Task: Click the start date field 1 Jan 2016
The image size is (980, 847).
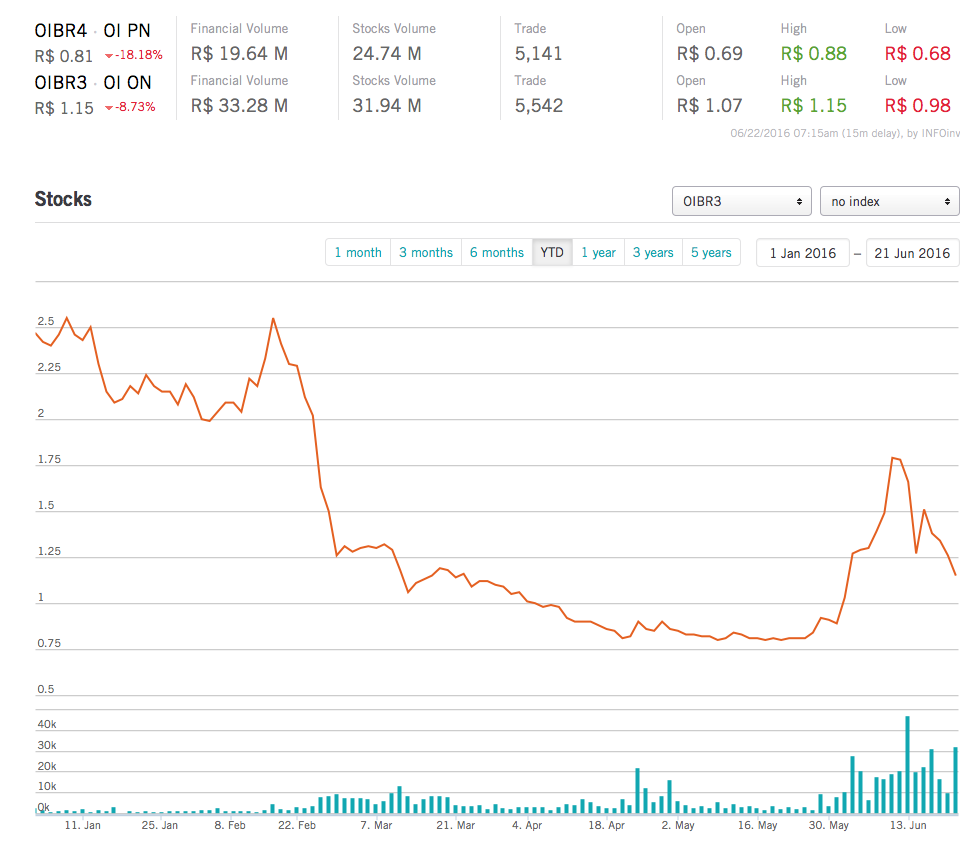Action: pyautogui.click(x=803, y=253)
